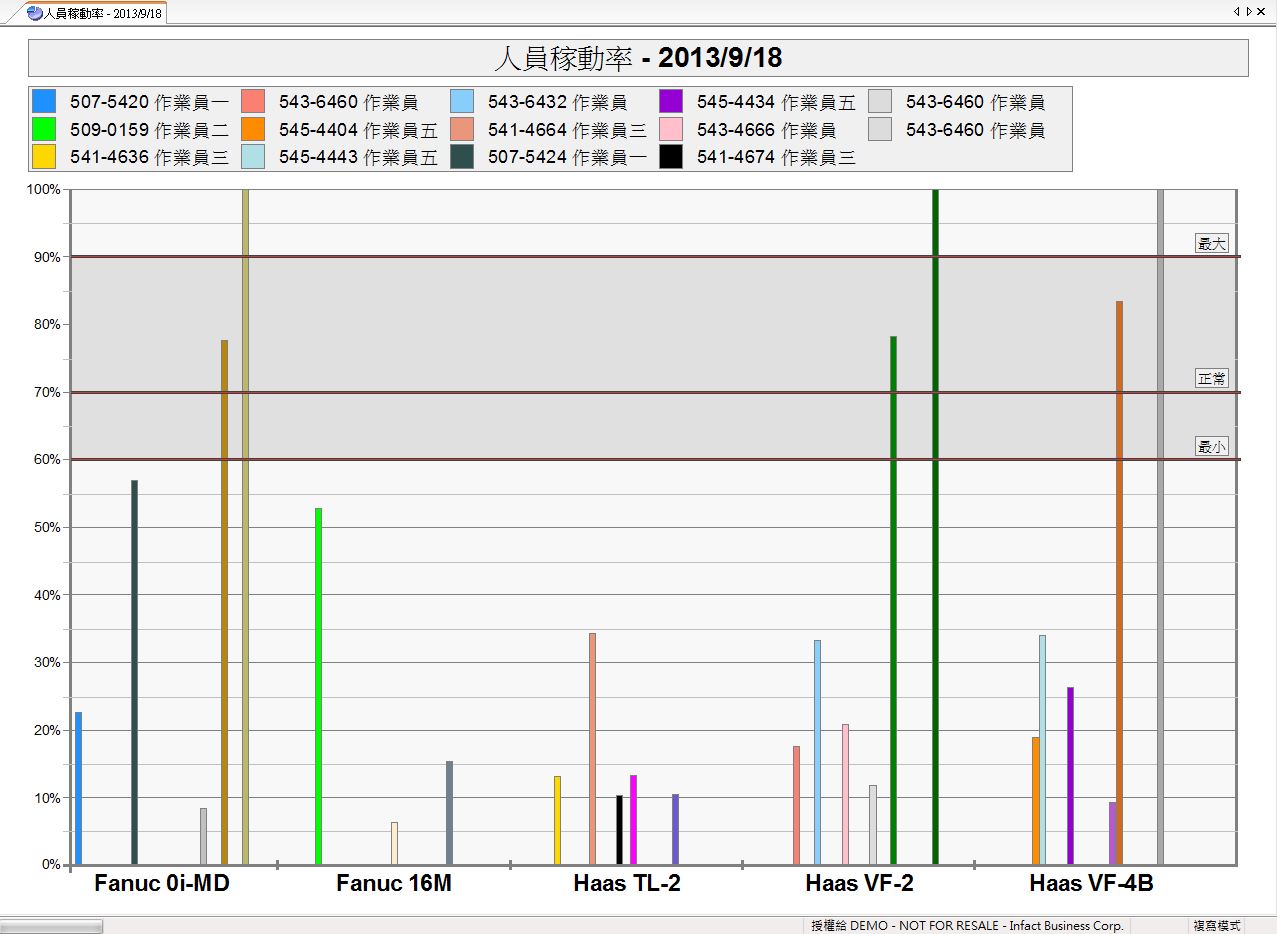The width and height of the screenshot is (1277, 934).
Task: Click the 100% y-axis label
Action: click(x=46, y=189)
